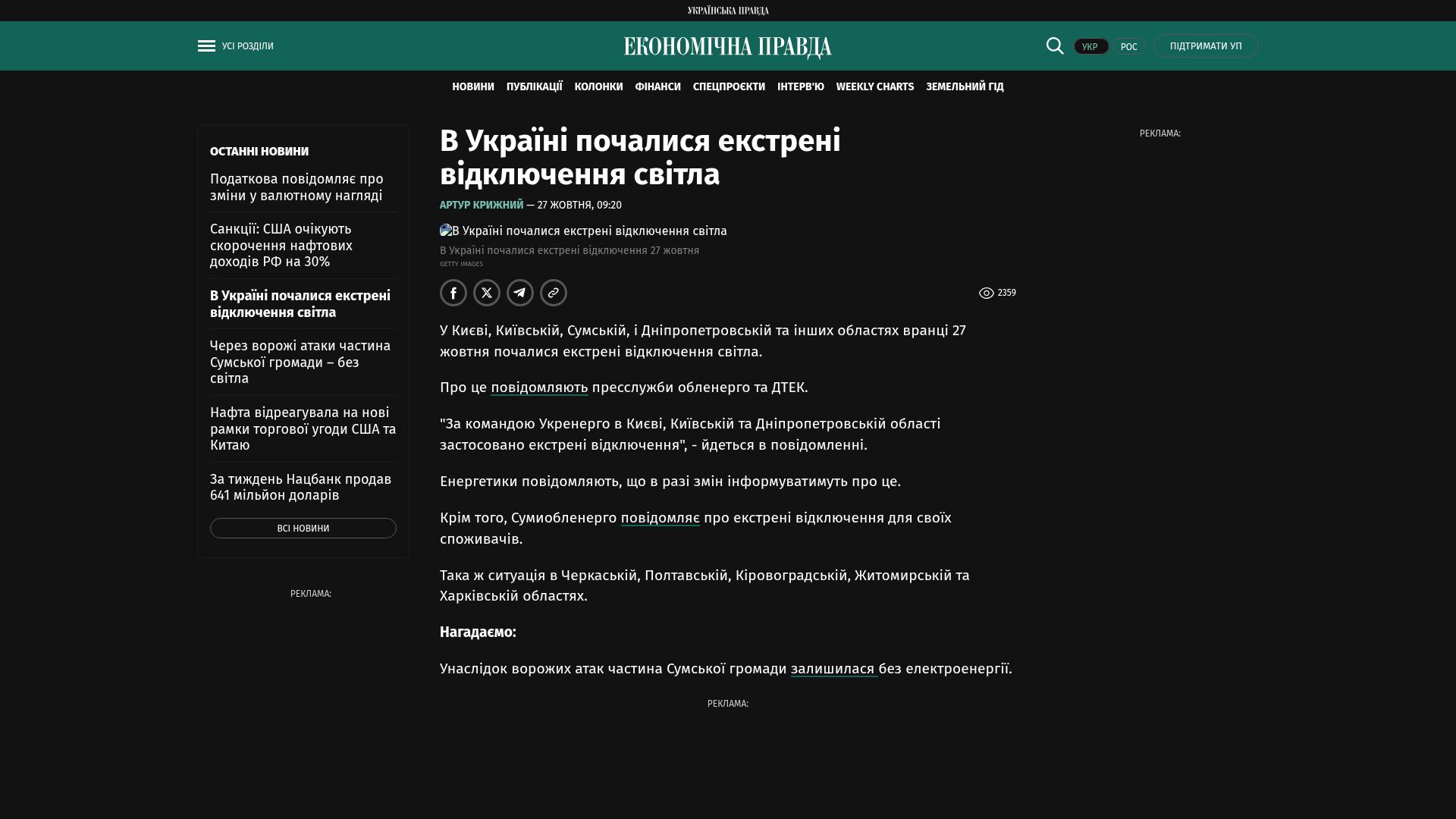Open the НОВИНИ menu item

[x=473, y=87]
